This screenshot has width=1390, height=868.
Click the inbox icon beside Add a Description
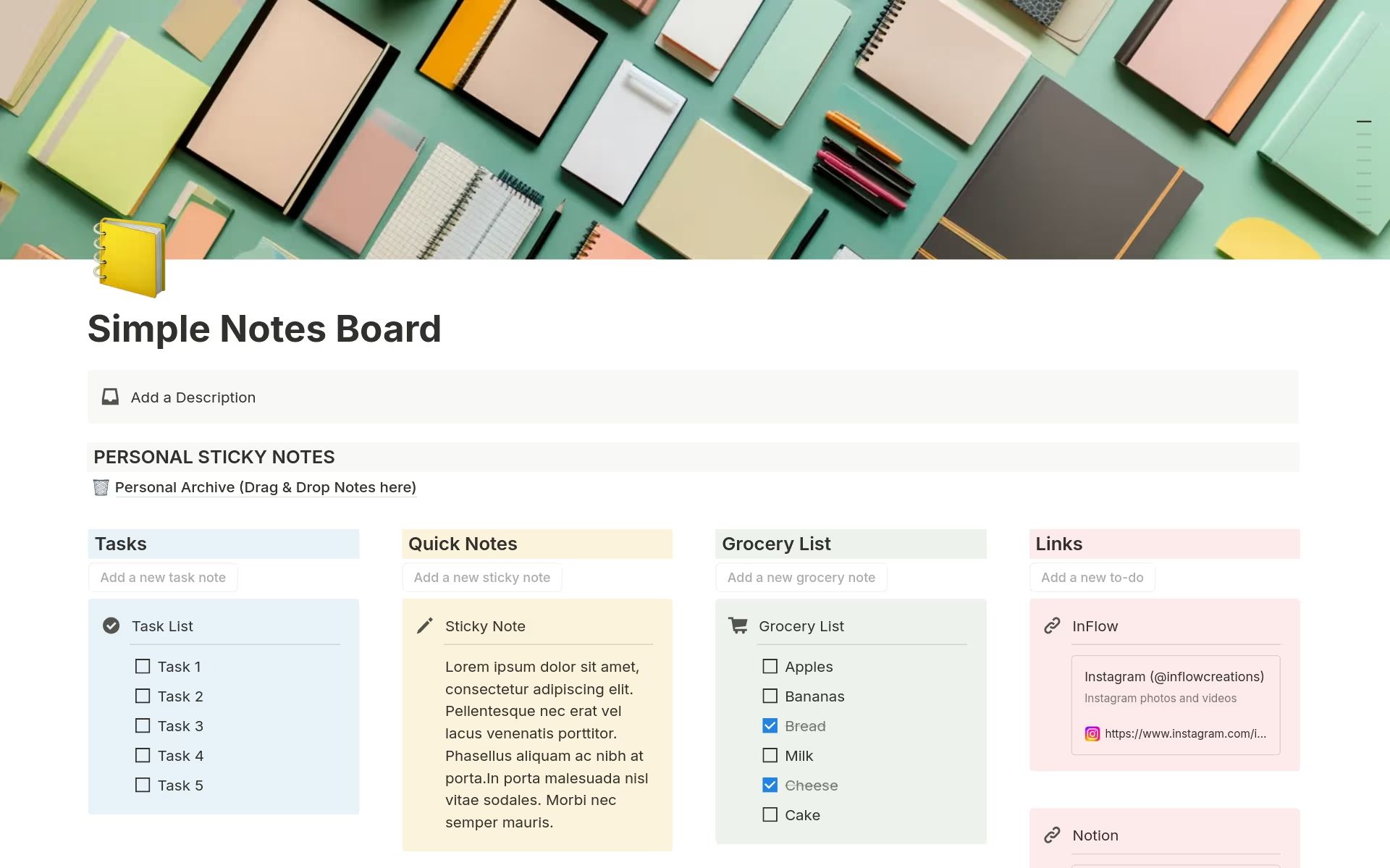[110, 397]
